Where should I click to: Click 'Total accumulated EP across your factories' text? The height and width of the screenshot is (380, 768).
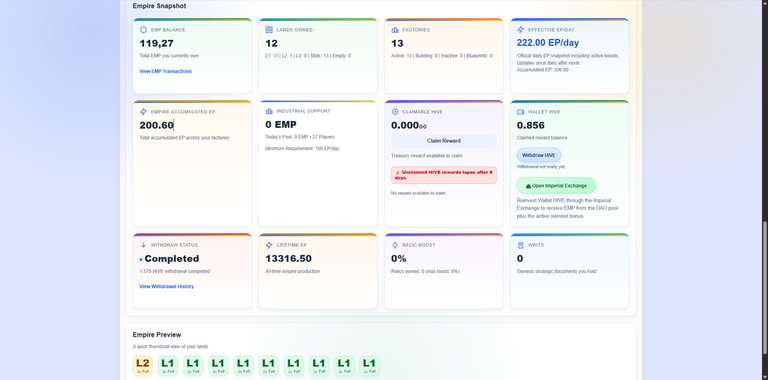tap(184, 138)
